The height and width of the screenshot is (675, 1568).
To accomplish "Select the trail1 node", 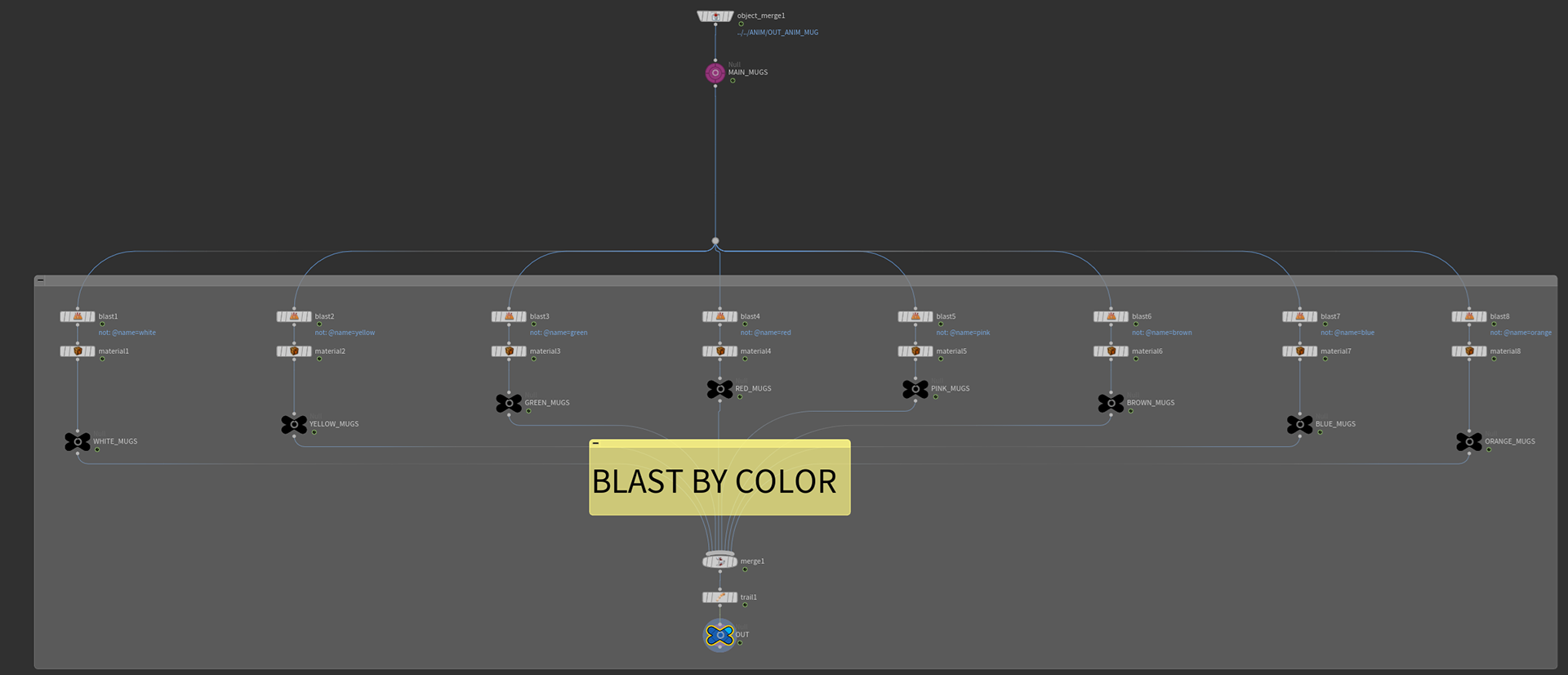I will click(719, 597).
